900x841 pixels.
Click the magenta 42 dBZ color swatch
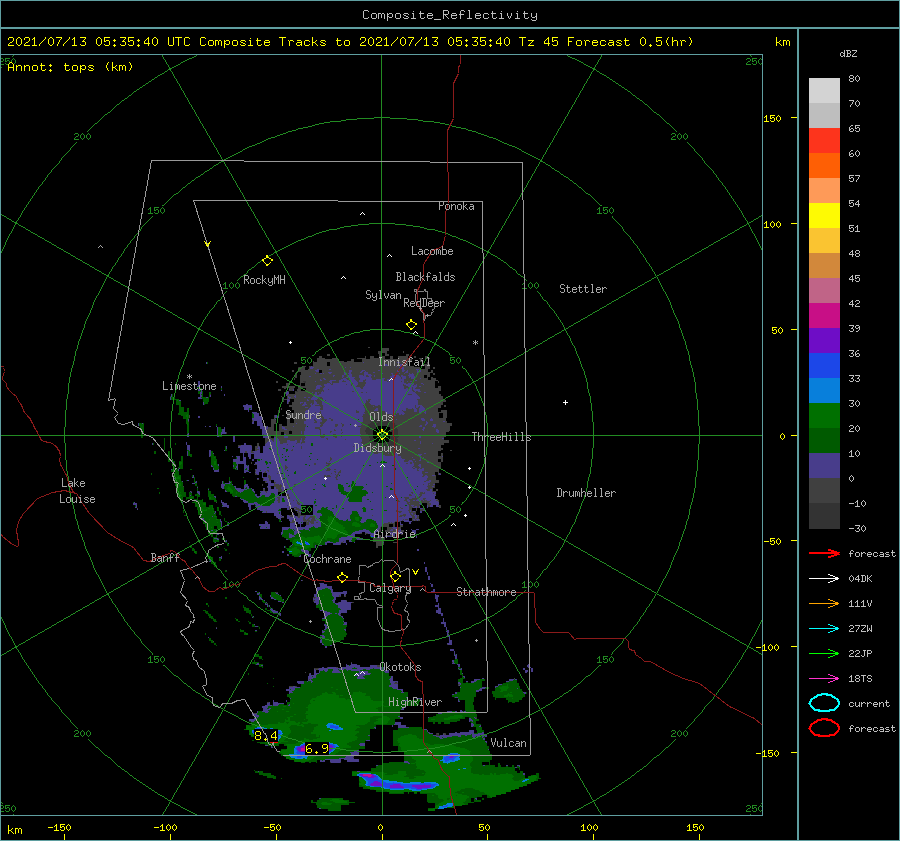point(824,315)
